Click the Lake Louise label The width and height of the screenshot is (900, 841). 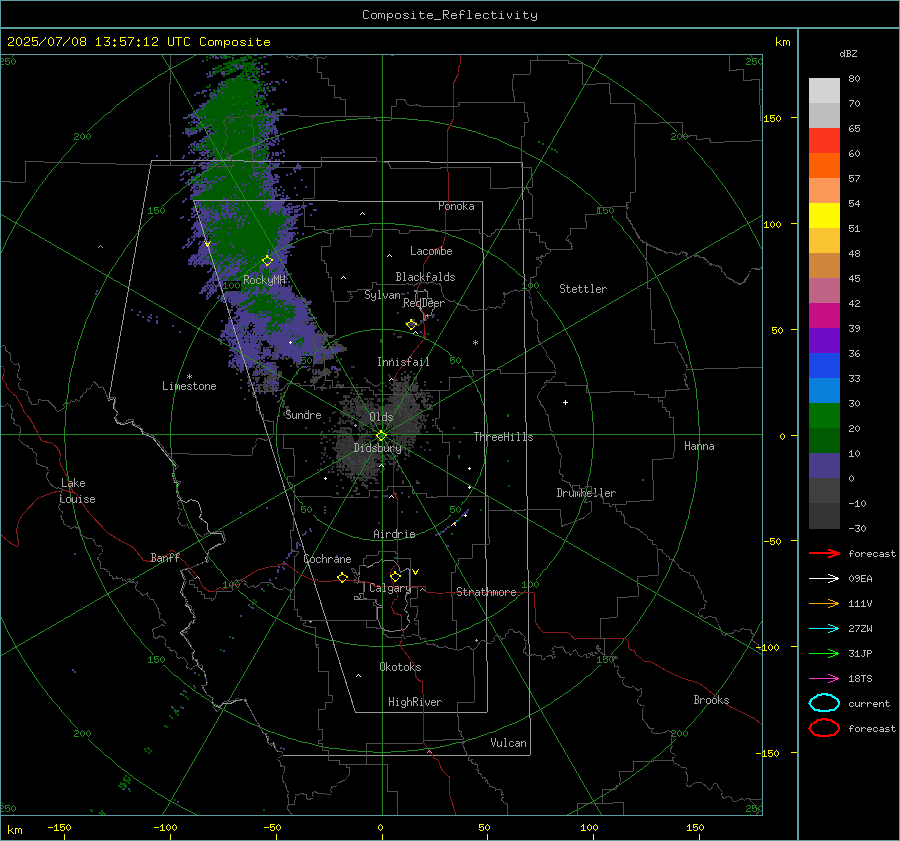[x=77, y=491]
